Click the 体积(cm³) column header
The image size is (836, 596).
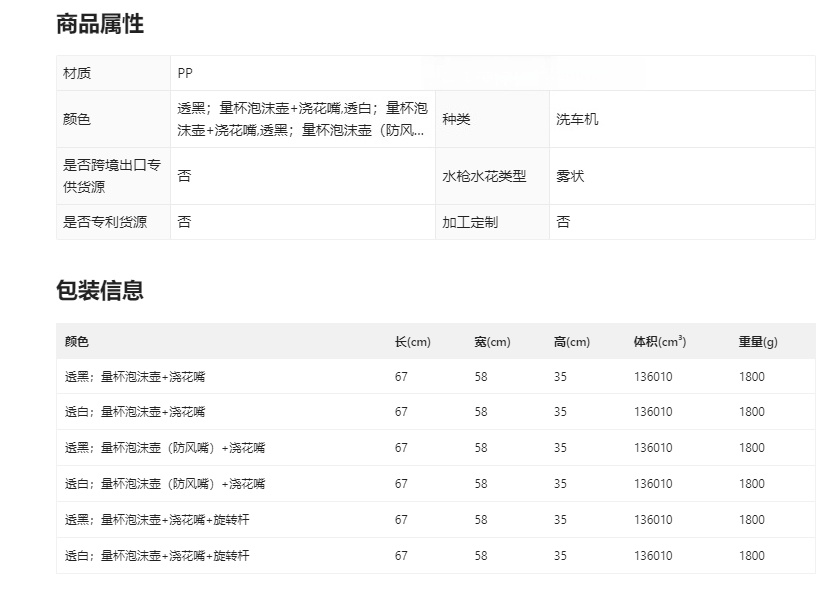point(659,342)
